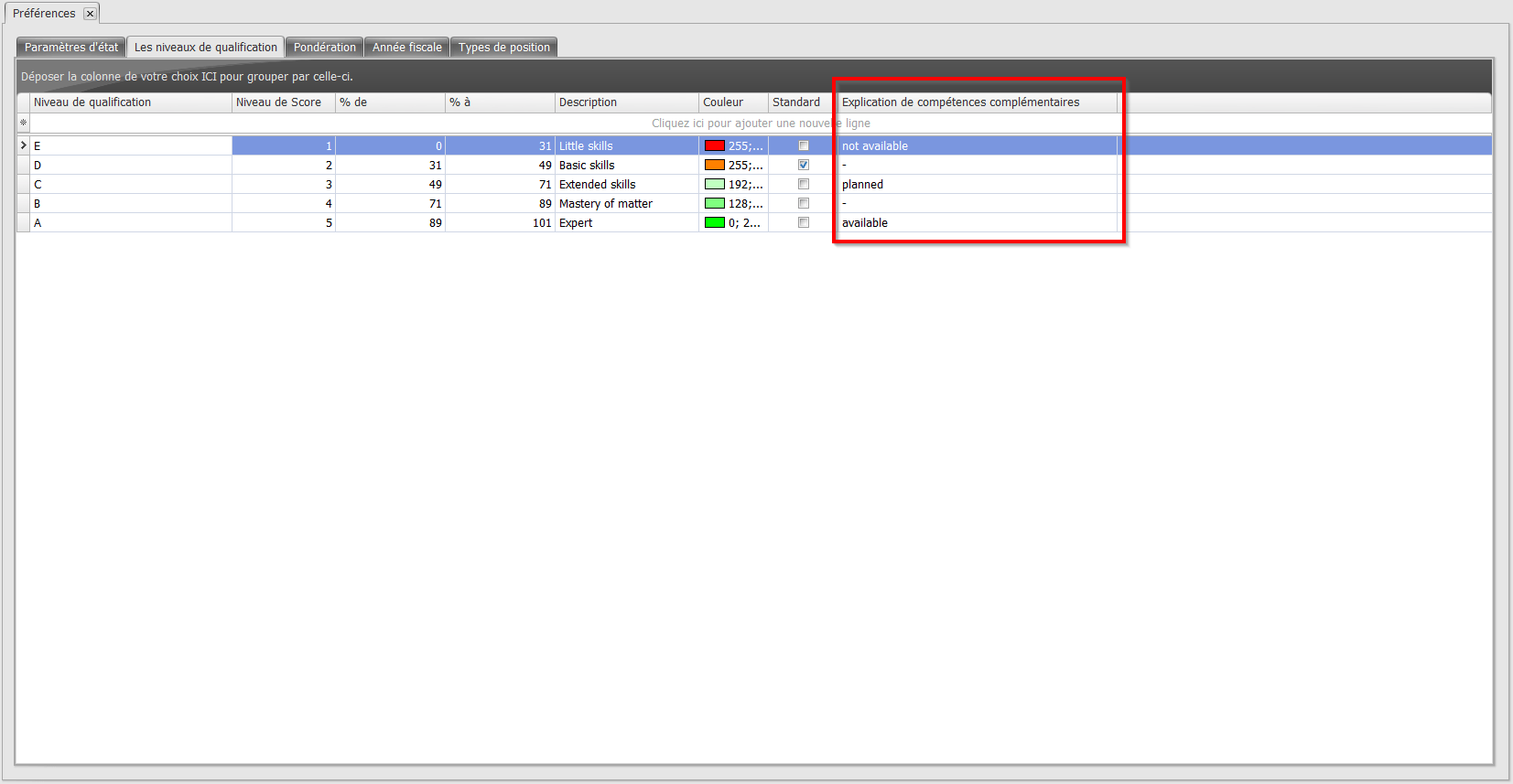The height and width of the screenshot is (784, 1513).
Task: Click the Description column header
Action: point(626,102)
